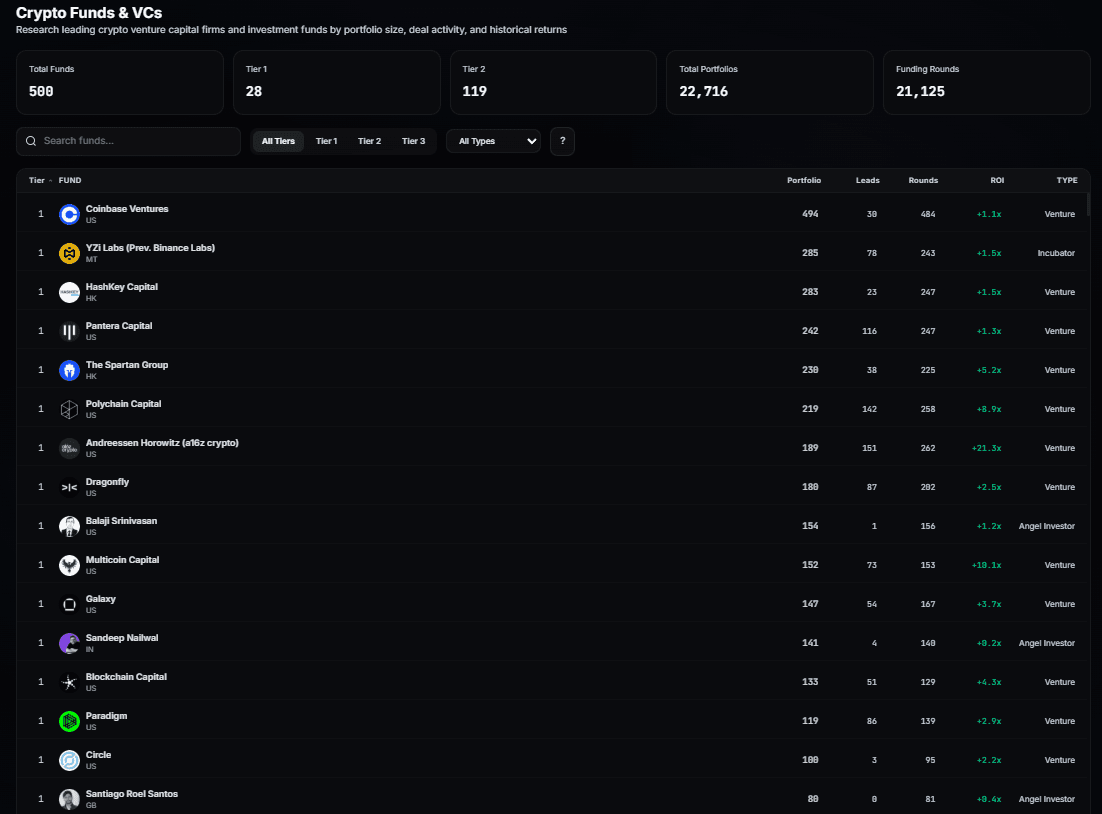
Task: Sort by the FUND column header
Action: [x=70, y=181]
